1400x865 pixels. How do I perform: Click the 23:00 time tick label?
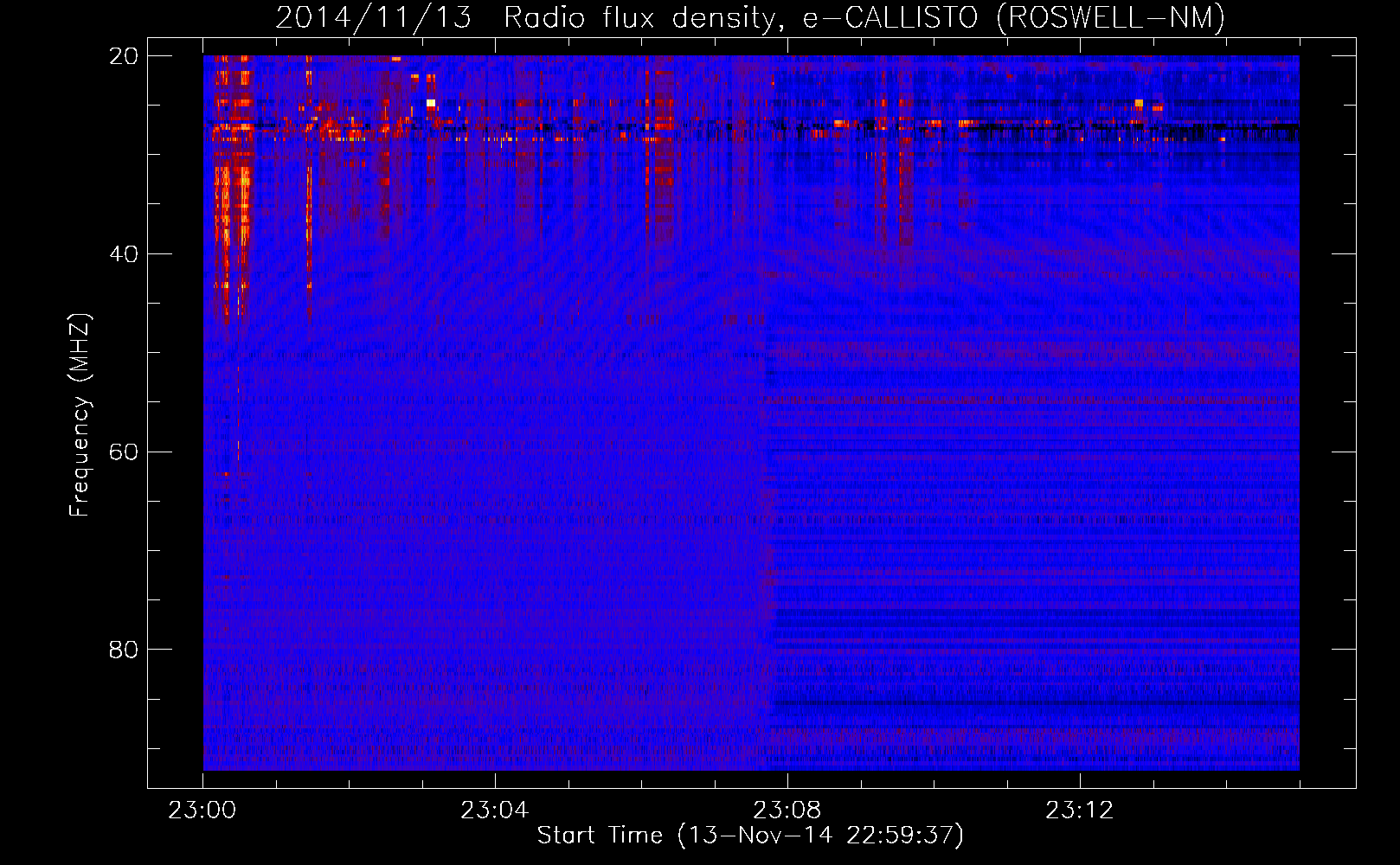pyautogui.click(x=202, y=811)
